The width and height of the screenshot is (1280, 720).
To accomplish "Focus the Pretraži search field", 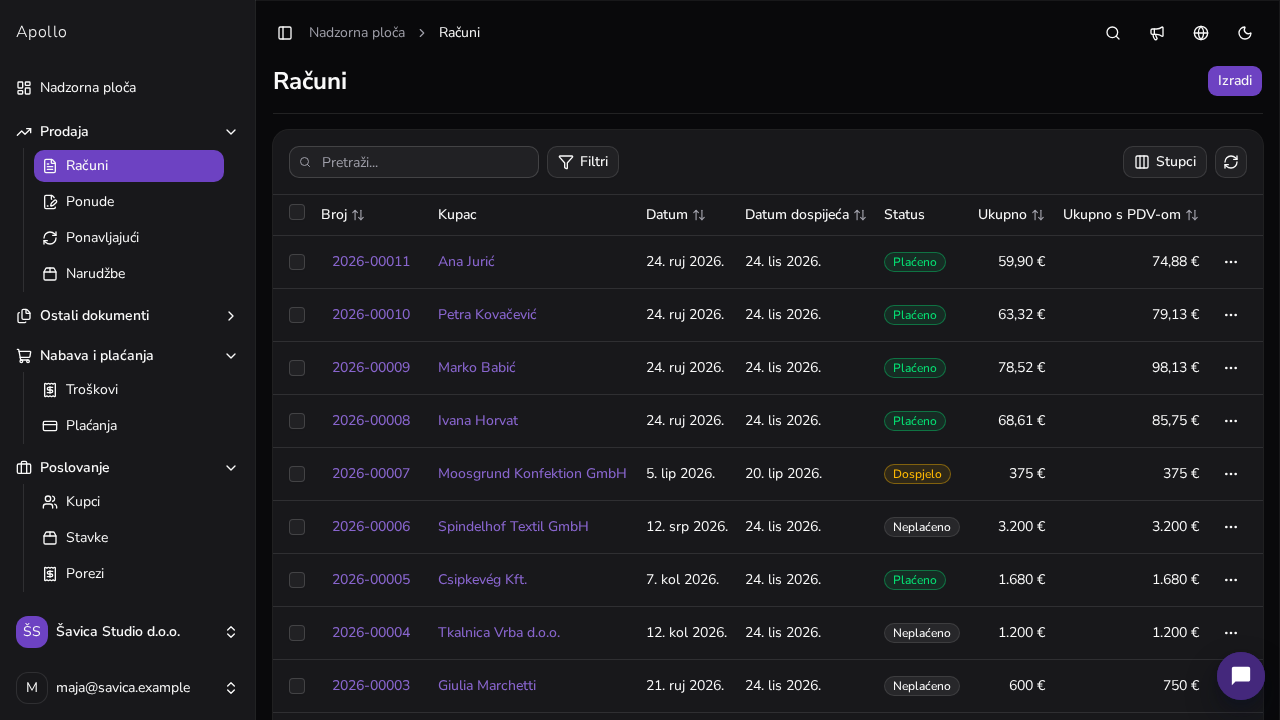I will [414, 162].
